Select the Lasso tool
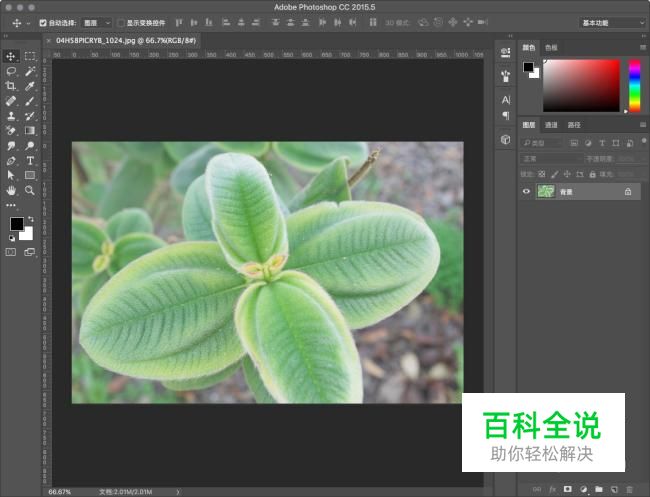The height and width of the screenshot is (497, 650). pos(11,72)
